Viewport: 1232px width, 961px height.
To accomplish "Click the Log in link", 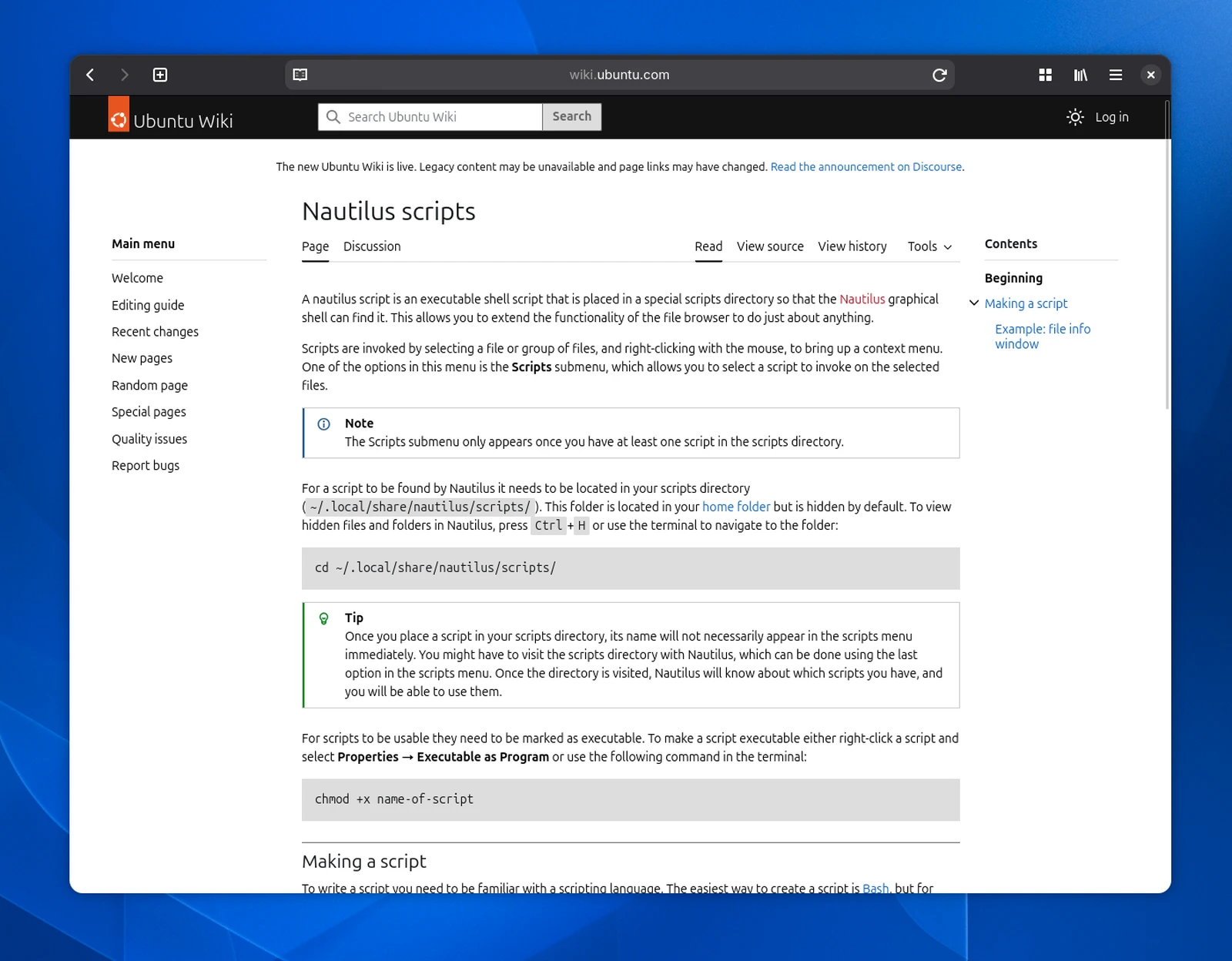I will (1112, 117).
